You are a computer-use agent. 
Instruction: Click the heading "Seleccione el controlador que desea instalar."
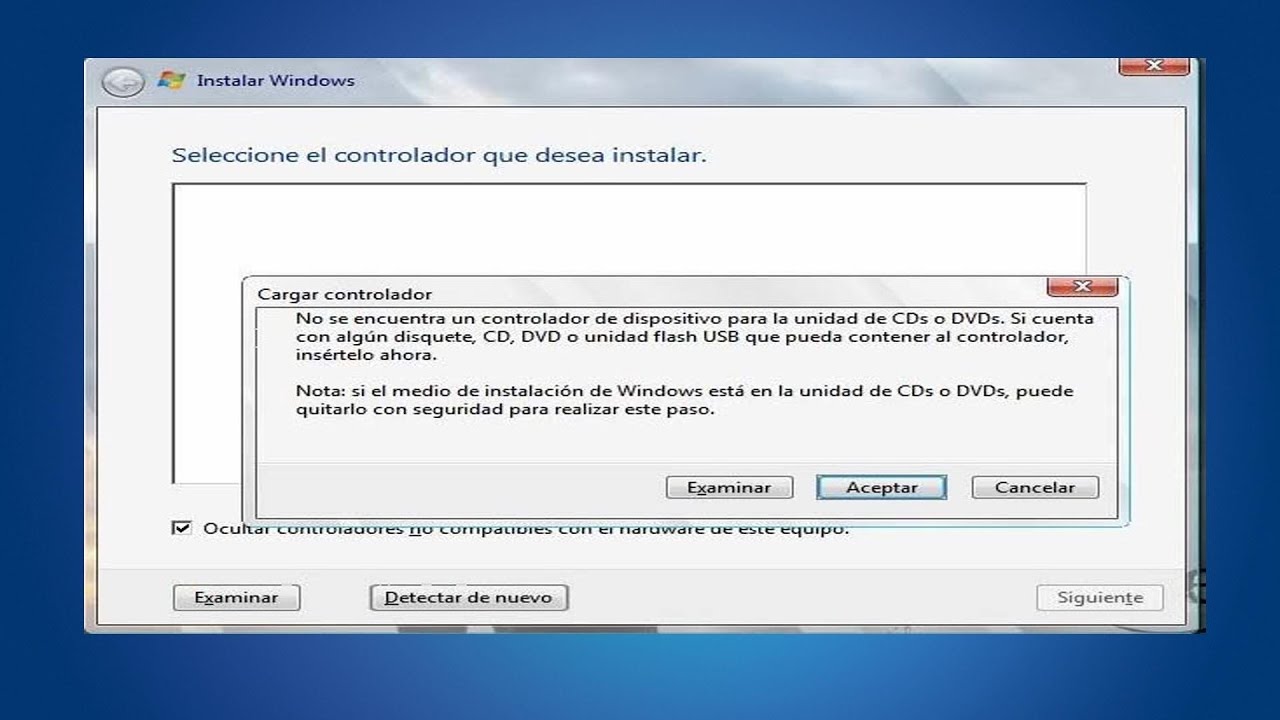[439, 156]
